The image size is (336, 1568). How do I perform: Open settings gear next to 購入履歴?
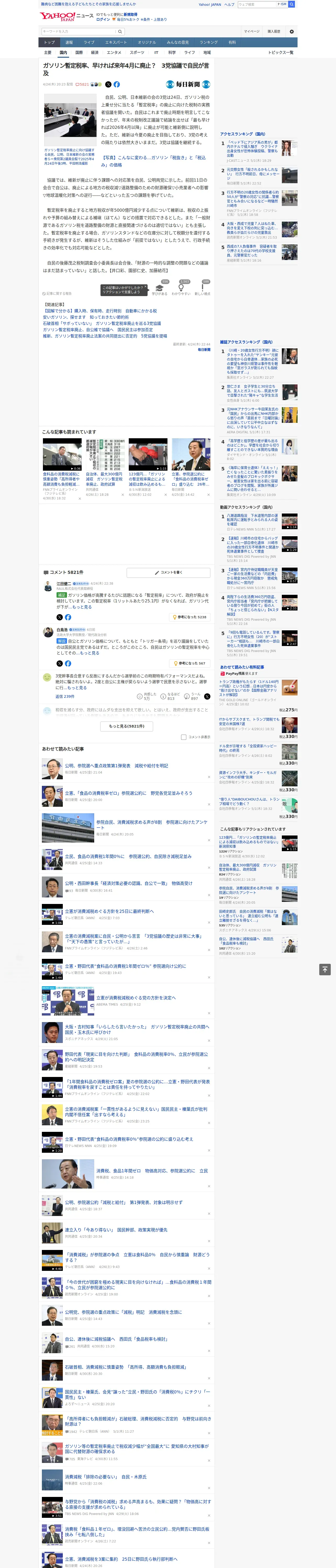click(x=292, y=31)
